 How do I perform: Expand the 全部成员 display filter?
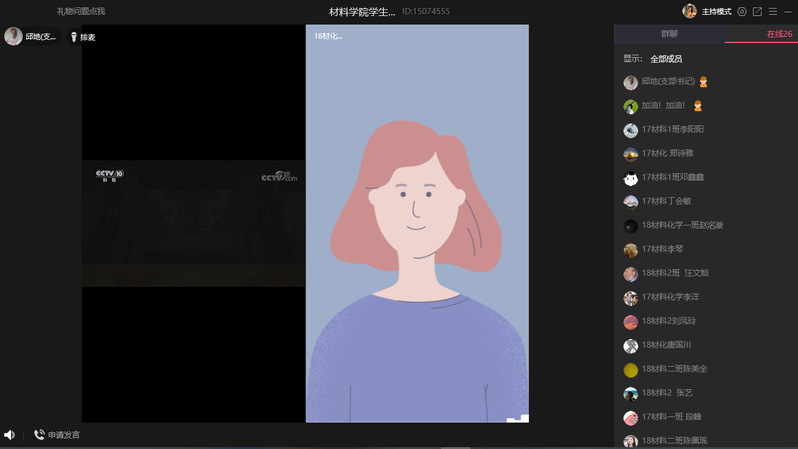(666, 59)
